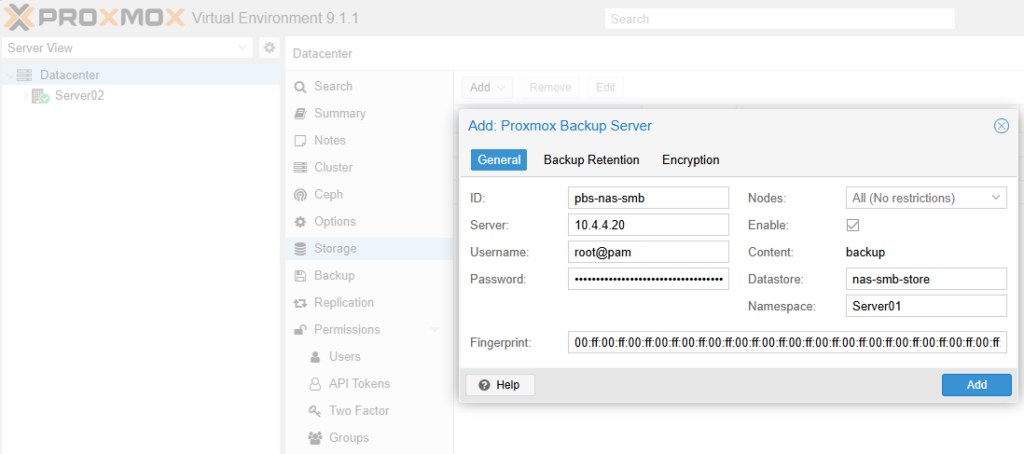Open the Add storage dropdown button
Image resolution: width=1024 pixels, height=454 pixels.
tap(487, 87)
